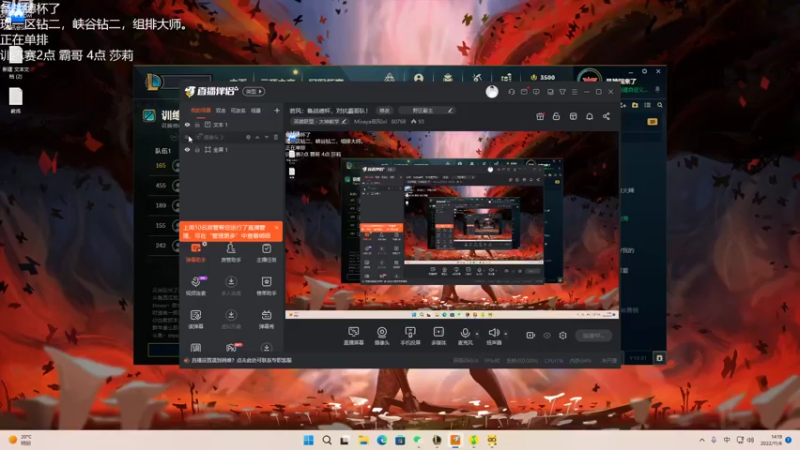
Task: Click the 修改 title edit button
Action: pos(384,110)
